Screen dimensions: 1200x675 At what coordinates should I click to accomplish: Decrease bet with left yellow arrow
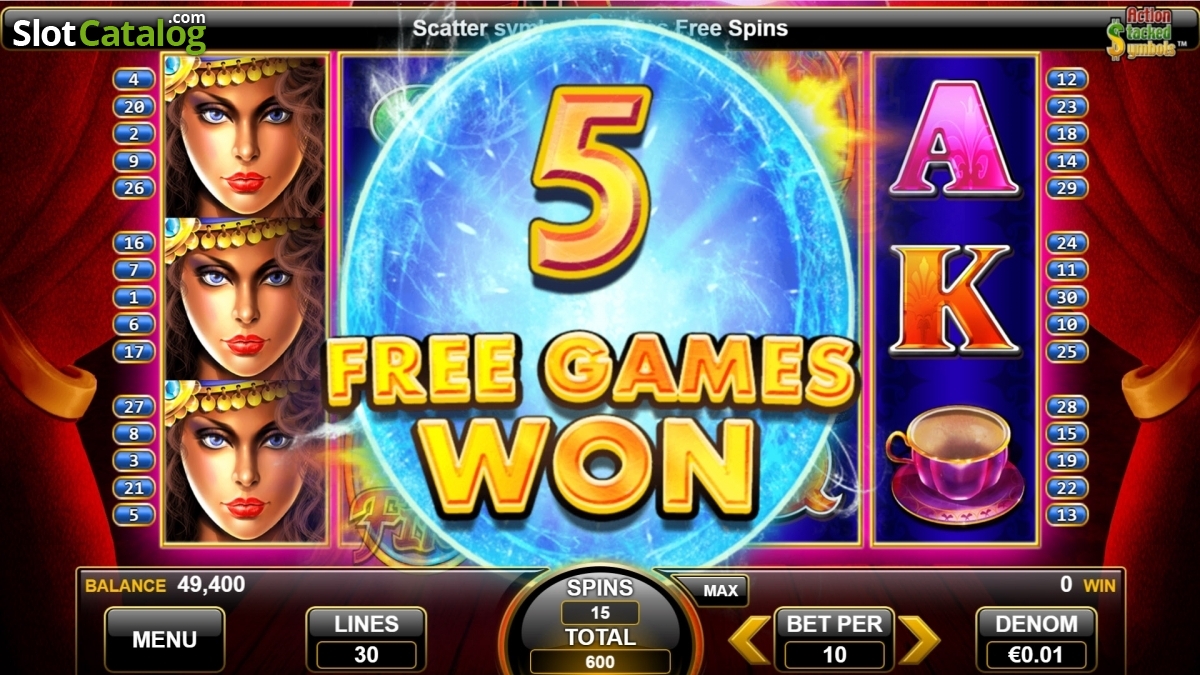click(749, 640)
